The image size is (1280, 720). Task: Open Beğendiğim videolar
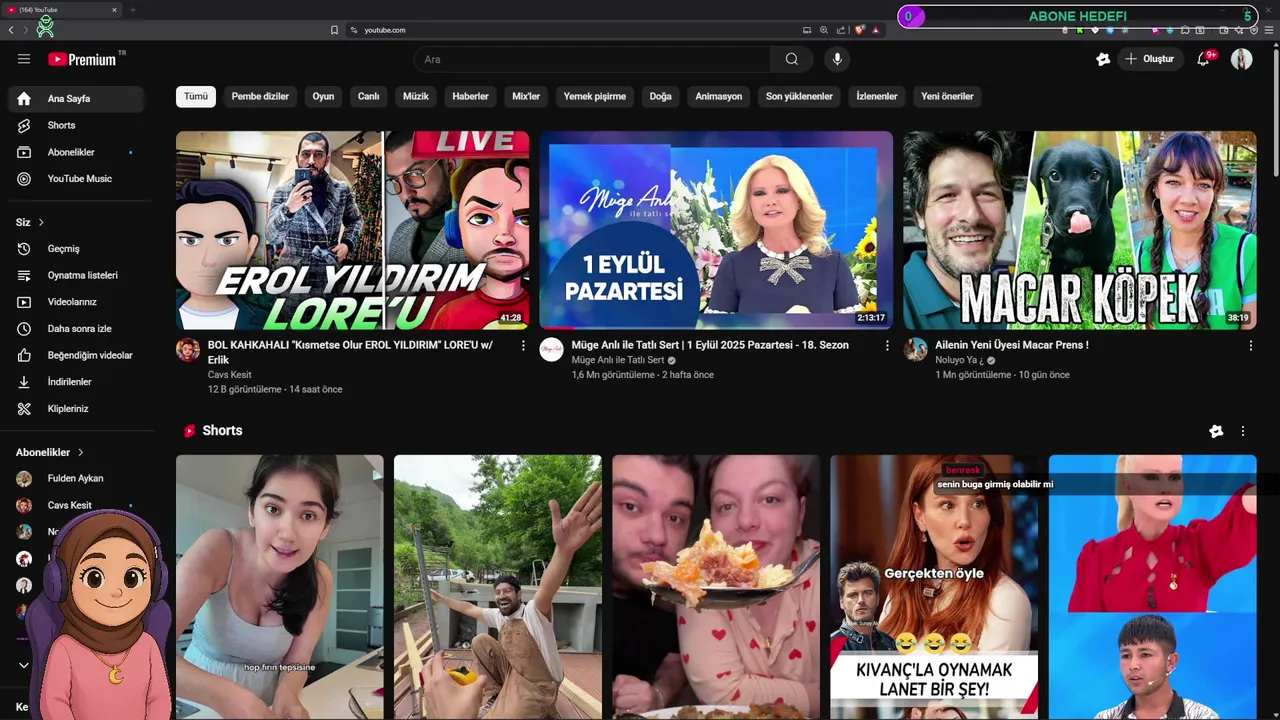[x=76, y=355]
